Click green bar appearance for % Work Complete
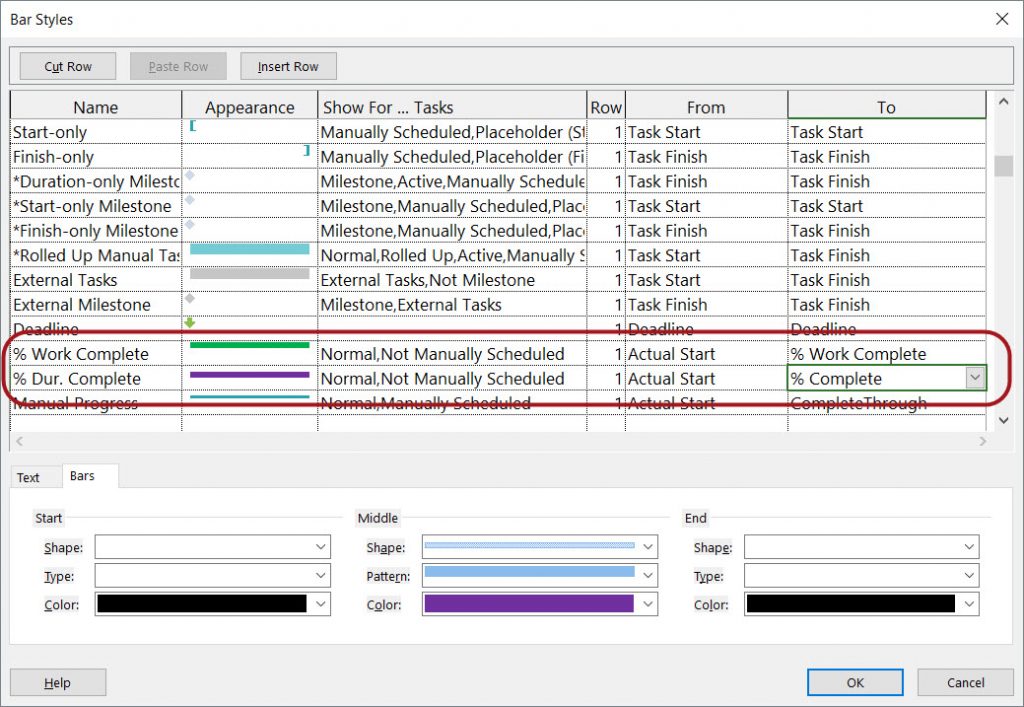 [x=249, y=345]
